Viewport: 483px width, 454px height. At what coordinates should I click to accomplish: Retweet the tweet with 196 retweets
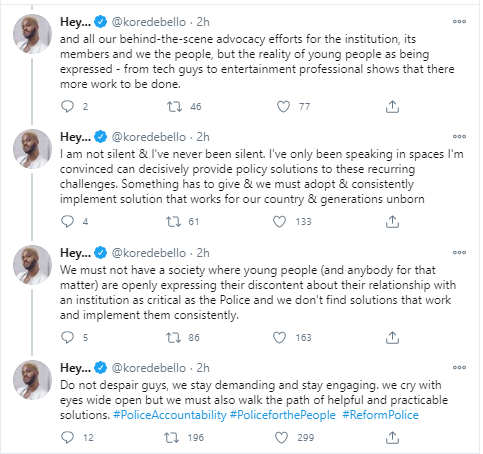(x=172, y=438)
